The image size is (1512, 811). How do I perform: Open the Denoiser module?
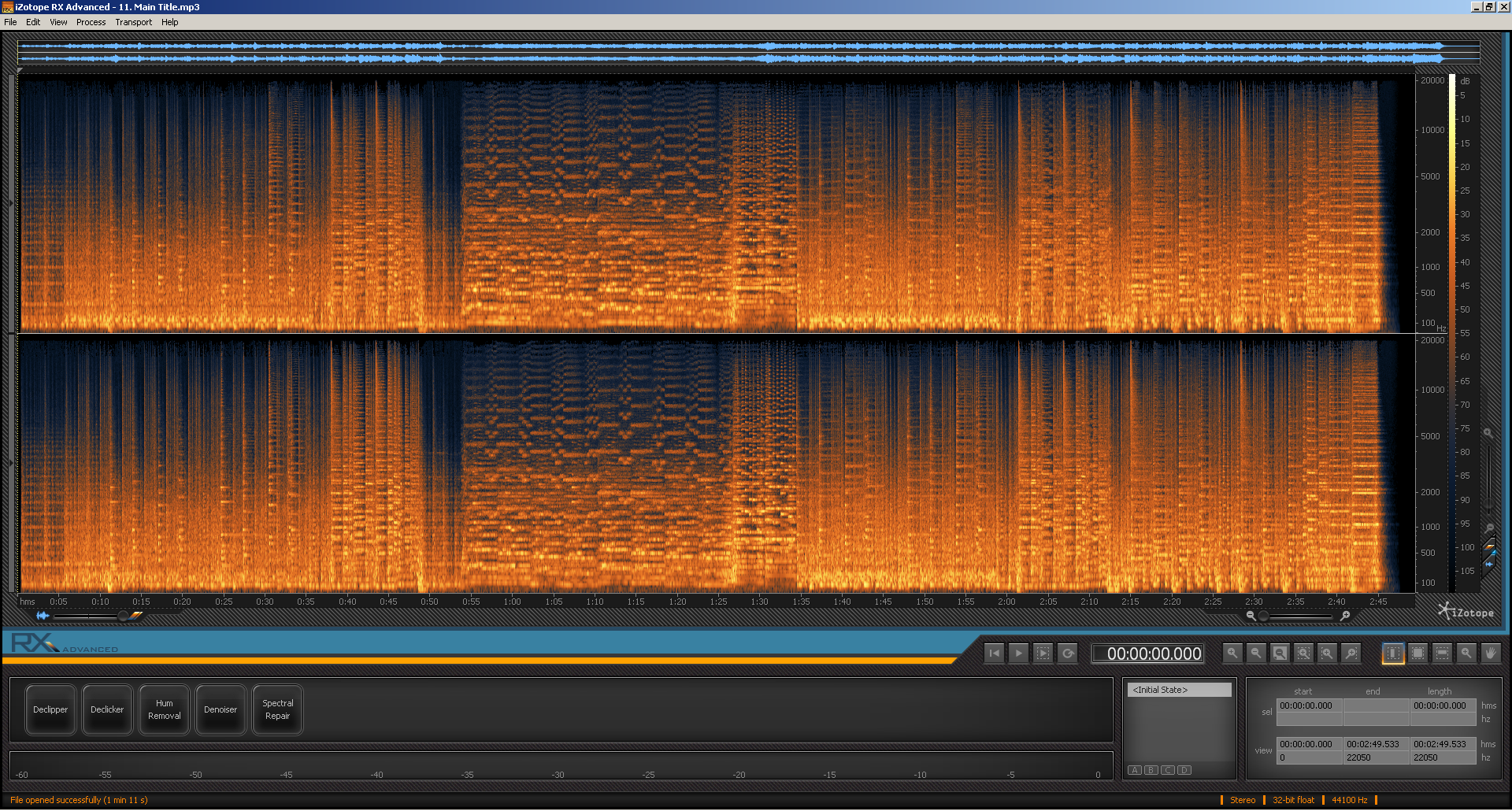[220, 709]
